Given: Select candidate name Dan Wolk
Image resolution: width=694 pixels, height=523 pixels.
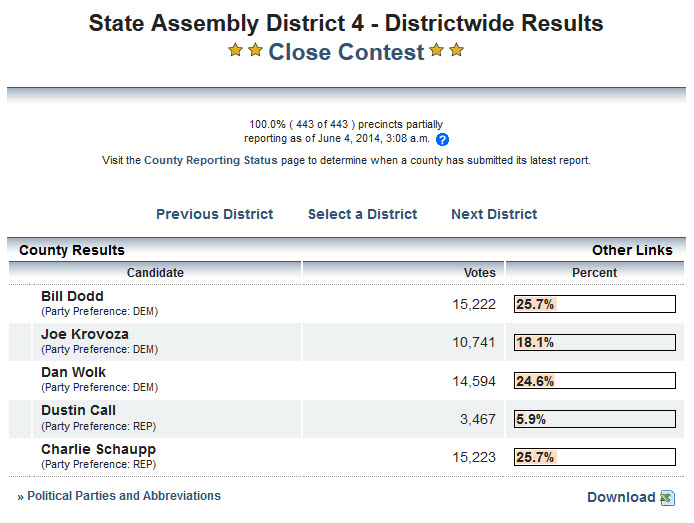Looking at the screenshot, I should (x=73, y=372).
